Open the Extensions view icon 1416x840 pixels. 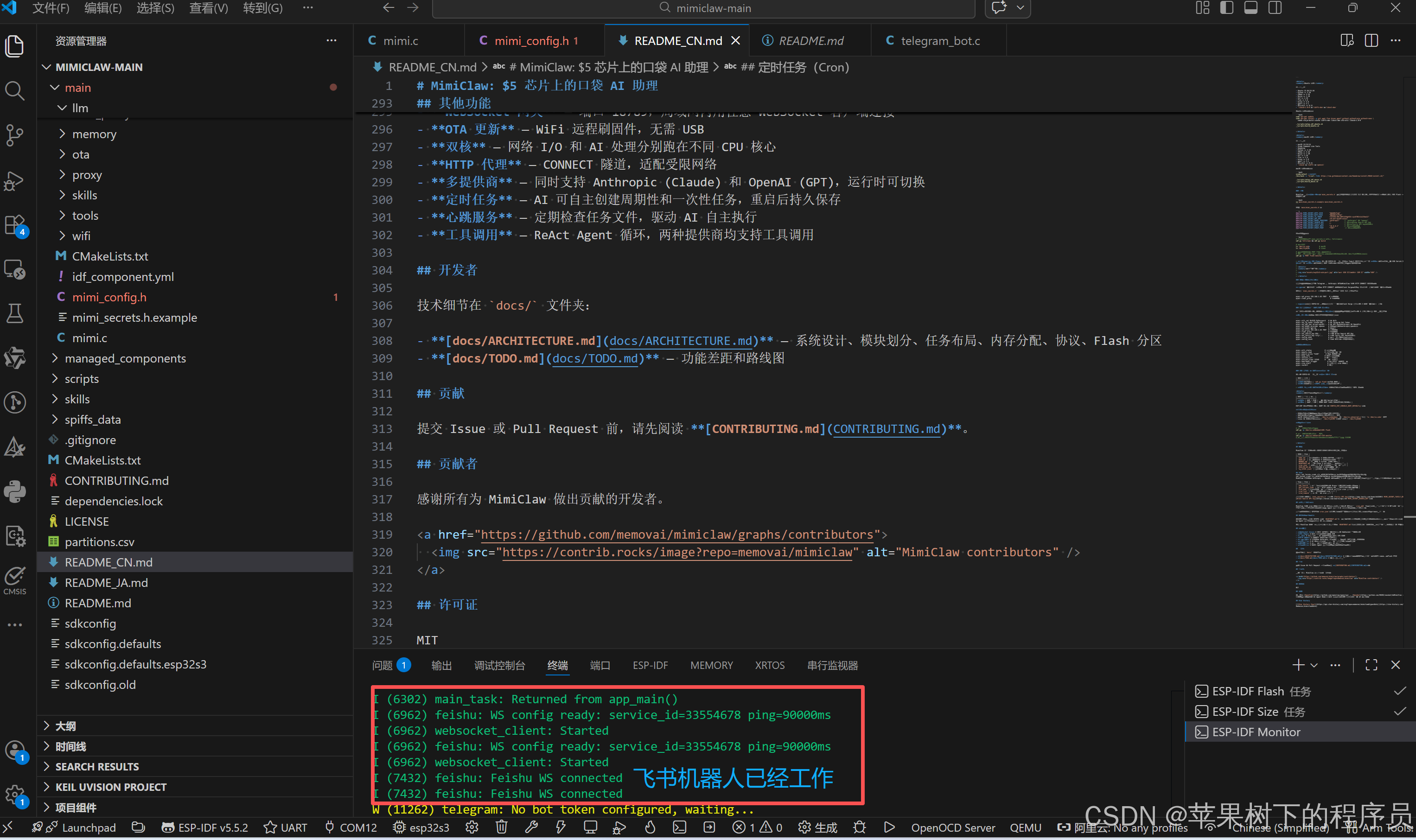15,225
